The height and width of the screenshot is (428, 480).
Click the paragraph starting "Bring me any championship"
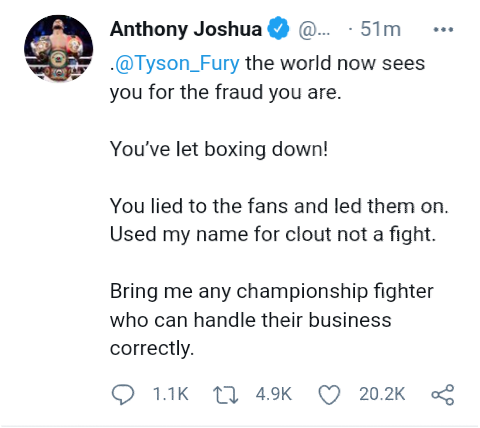[272, 320]
